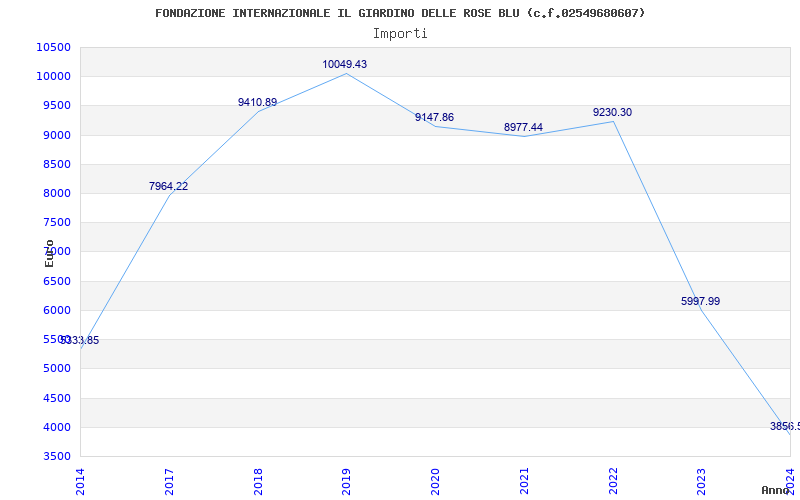Image resolution: width=800 pixels, height=500 pixels.
Task: Click the 10049.43 data label
Action: [x=344, y=64]
